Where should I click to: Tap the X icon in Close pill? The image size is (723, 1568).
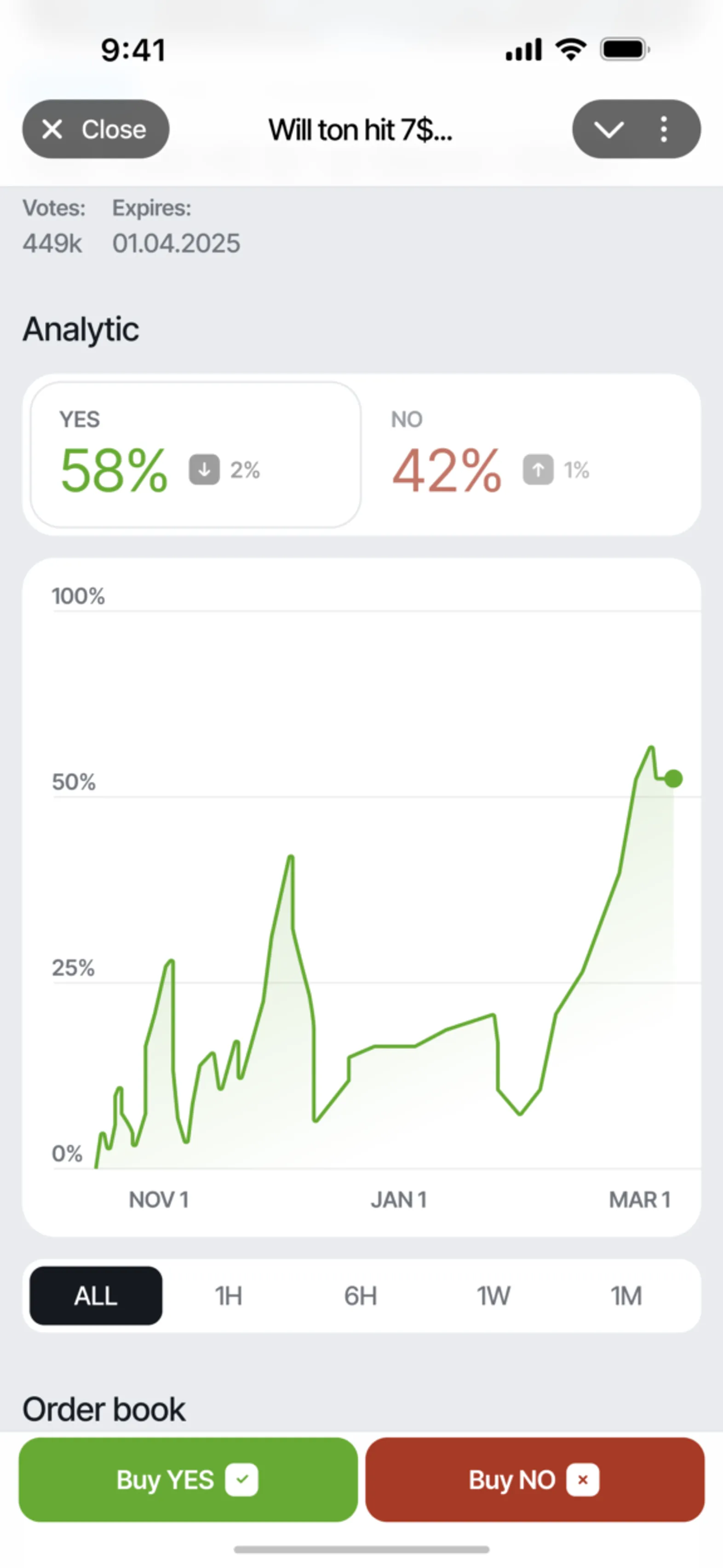[52, 129]
